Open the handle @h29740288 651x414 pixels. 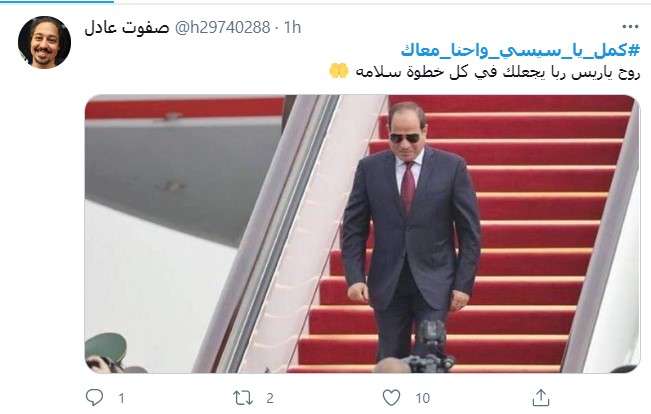(x=223, y=27)
